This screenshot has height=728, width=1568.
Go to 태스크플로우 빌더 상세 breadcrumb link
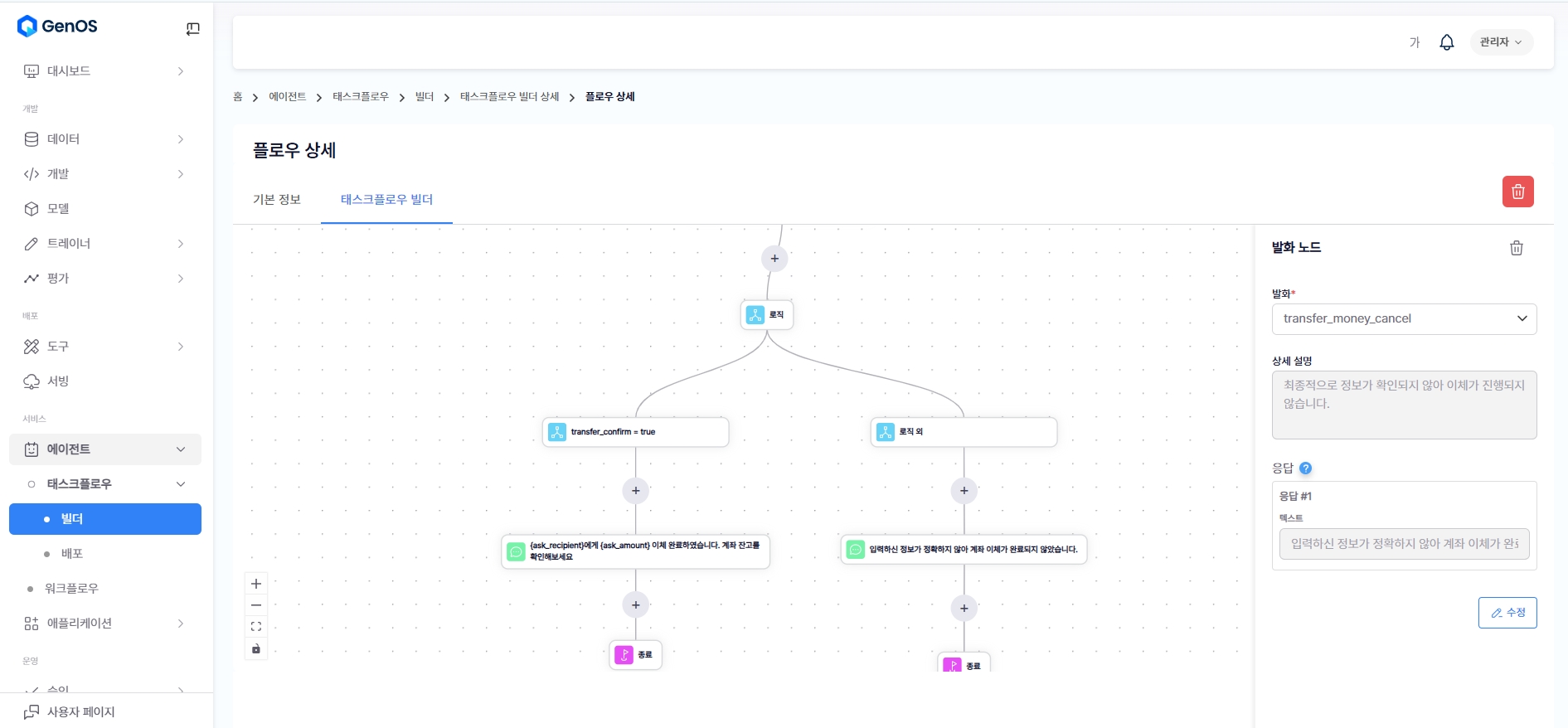click(509, 97)
